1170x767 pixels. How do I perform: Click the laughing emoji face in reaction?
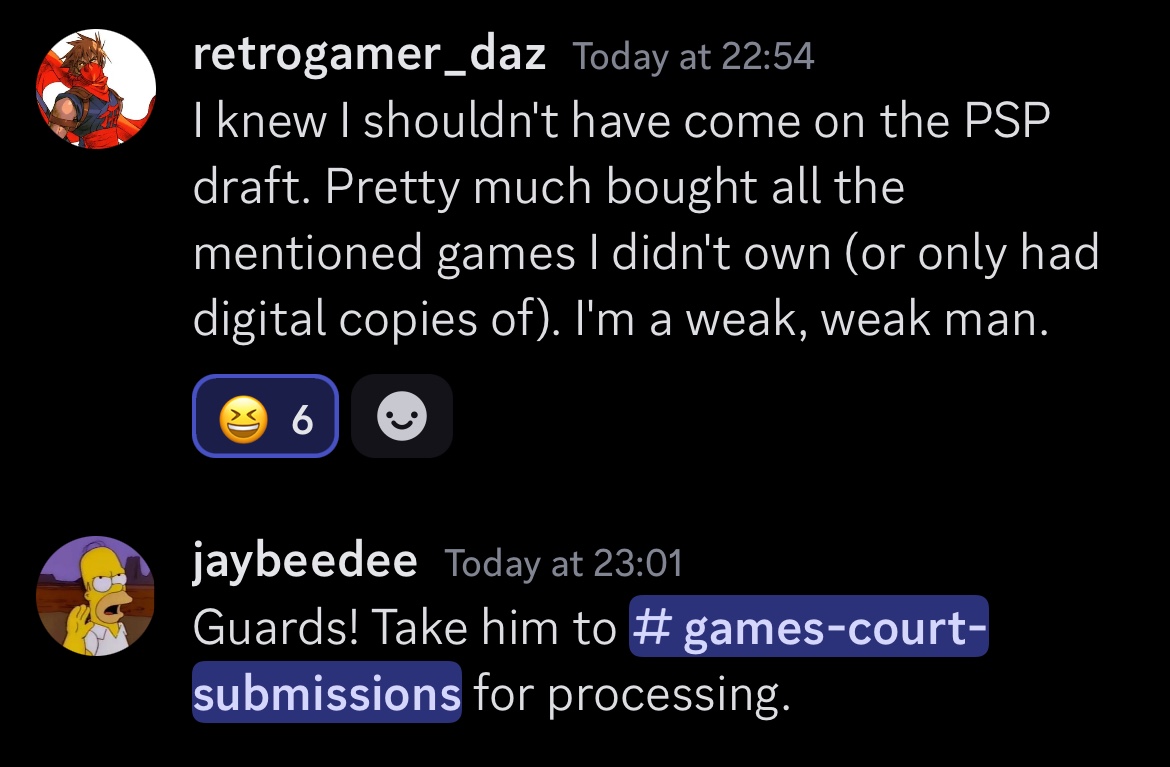pos(243,419)
